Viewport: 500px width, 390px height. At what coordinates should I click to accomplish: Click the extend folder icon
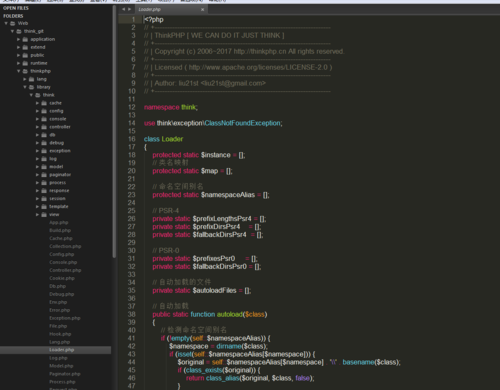pyautogui.click(x=25, y=47)
